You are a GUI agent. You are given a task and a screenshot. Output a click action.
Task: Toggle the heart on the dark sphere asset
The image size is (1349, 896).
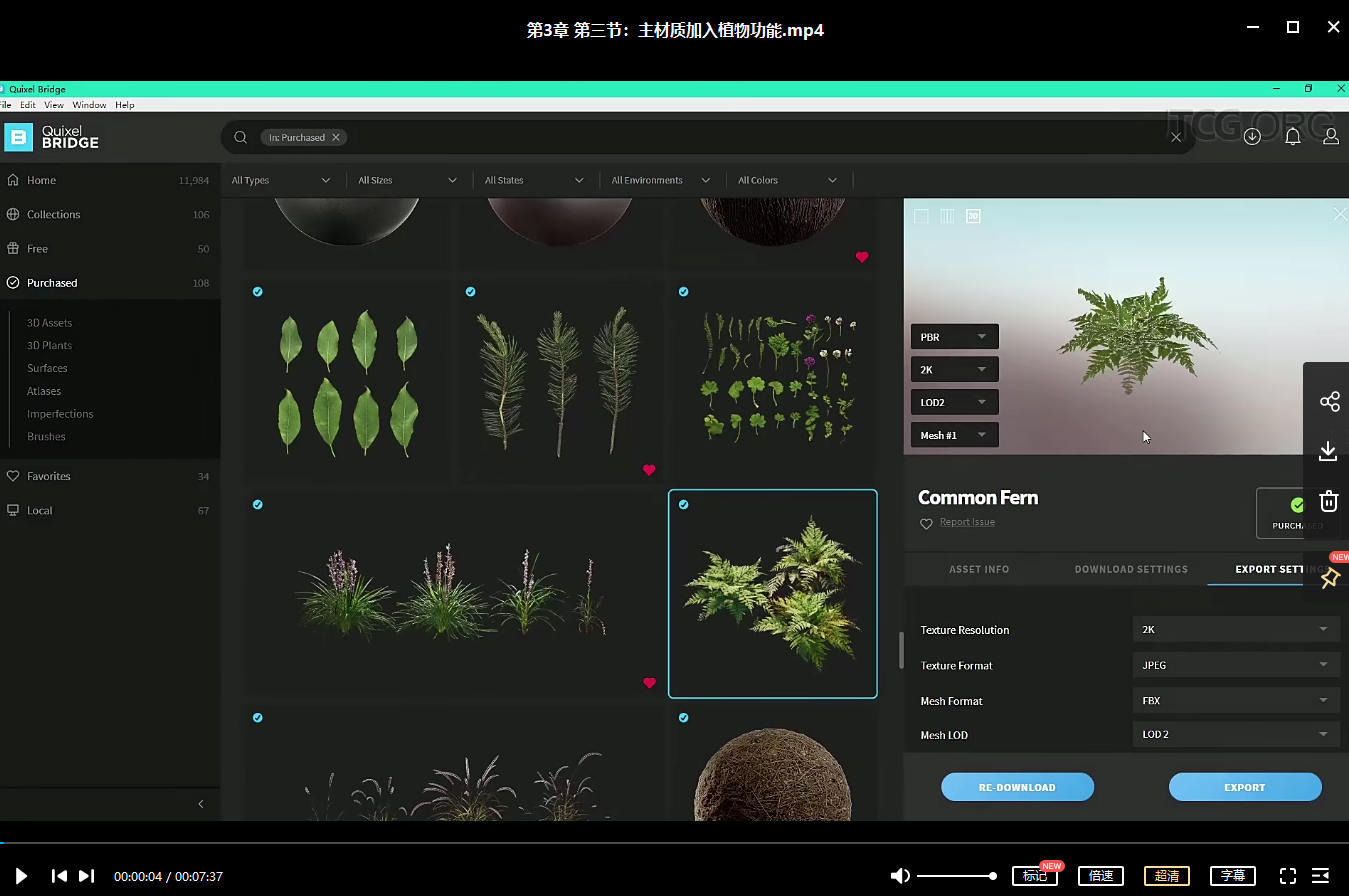[862, 257]
